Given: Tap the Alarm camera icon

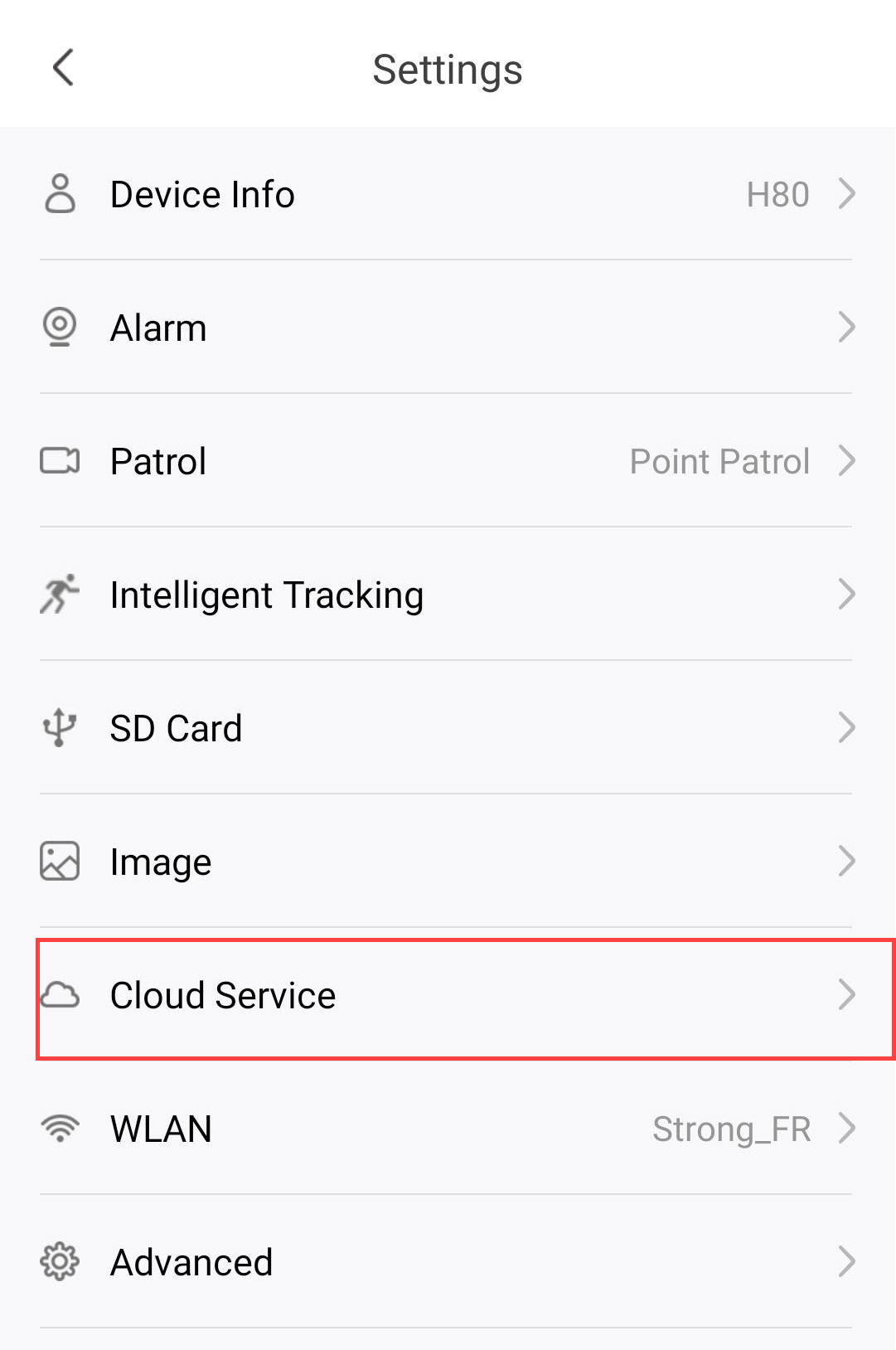Looking at the screenshot, I should [x=60, y=327].
